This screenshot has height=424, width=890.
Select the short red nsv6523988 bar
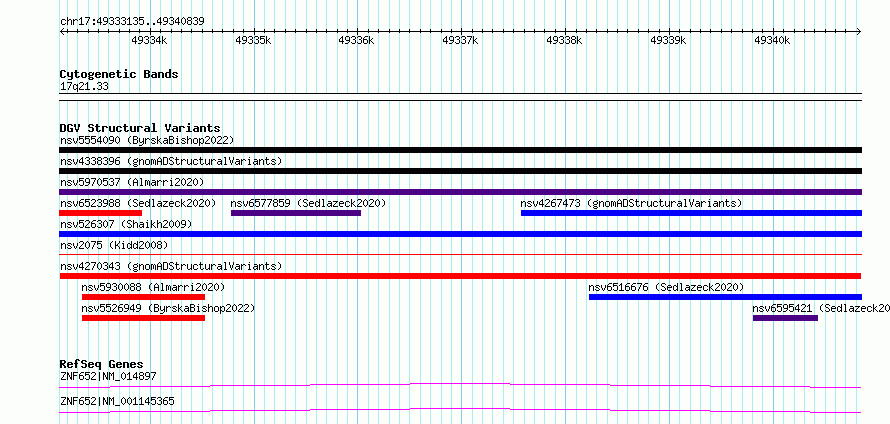[x=100, y=213]
